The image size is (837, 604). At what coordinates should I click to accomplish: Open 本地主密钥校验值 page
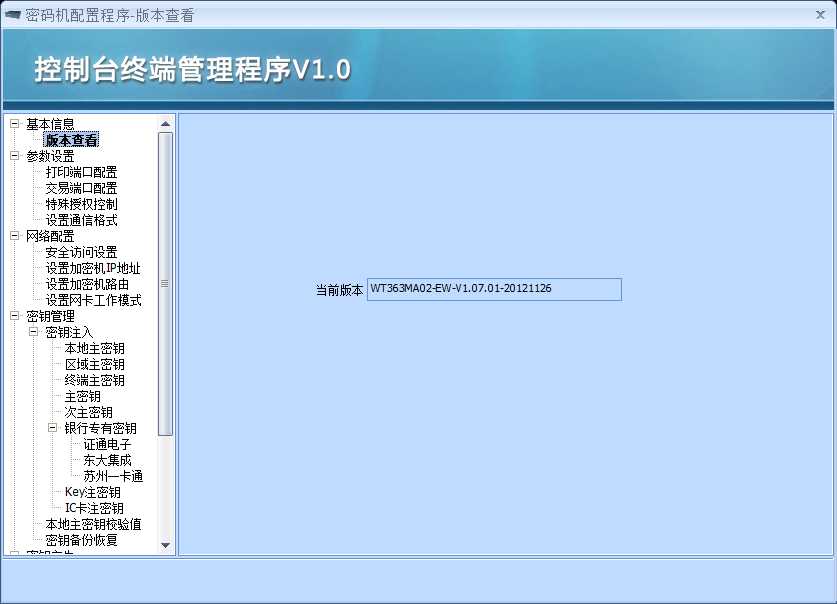[93, 524]
